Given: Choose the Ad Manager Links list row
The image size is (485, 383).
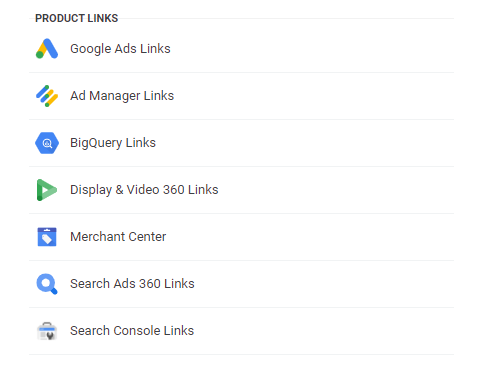Looking at the screenshot, I should coord(241,96).
